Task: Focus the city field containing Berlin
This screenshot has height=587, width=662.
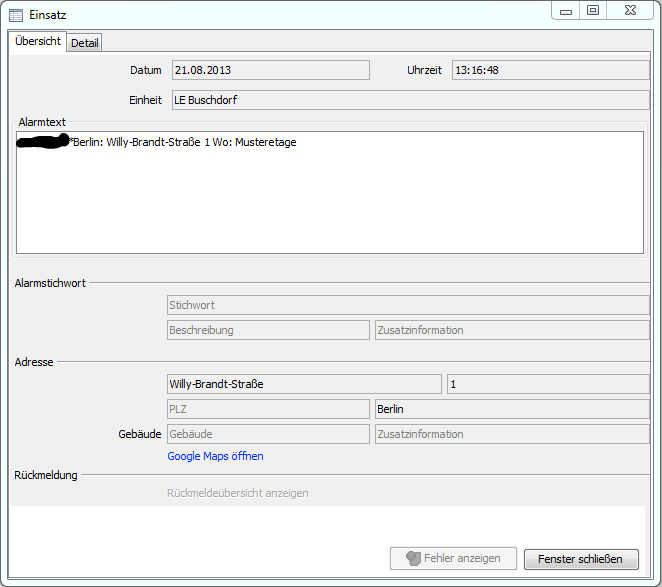Action: tap(512, 409)
